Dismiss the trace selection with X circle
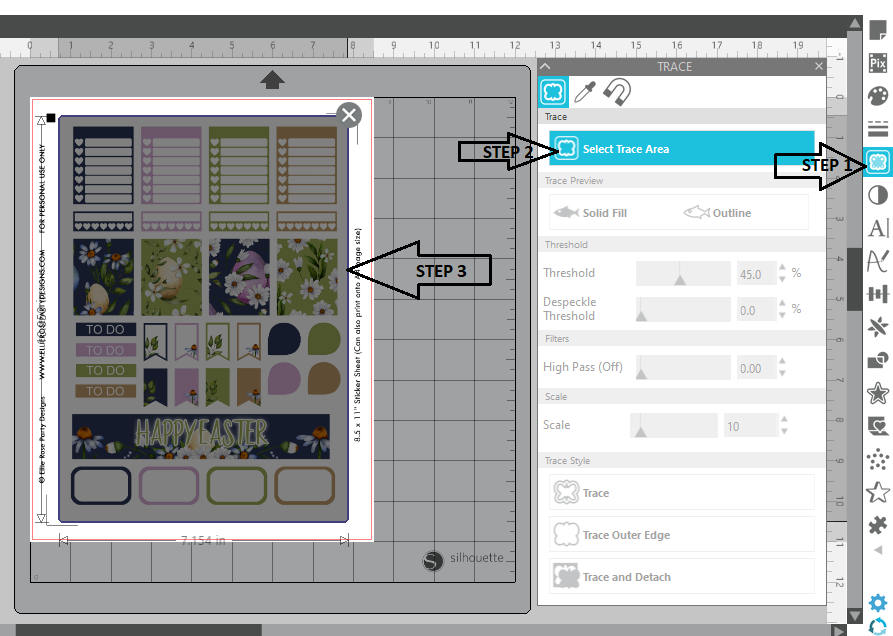Image resolution: width=893 pixels, height=636 pixels. (349, 115)
